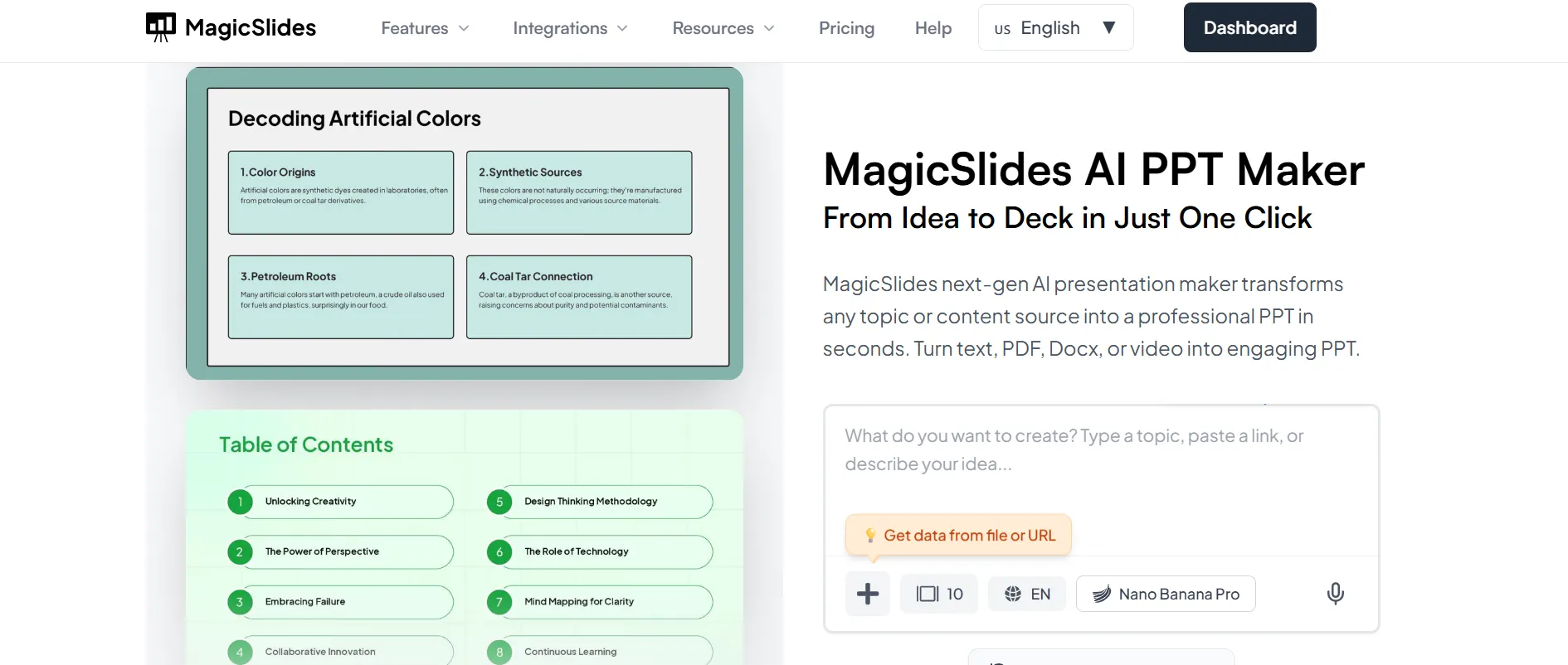Click the lightbulb icon in the tooltip
The width and height of the screenshot is (1568, 665).
point(870,536)
